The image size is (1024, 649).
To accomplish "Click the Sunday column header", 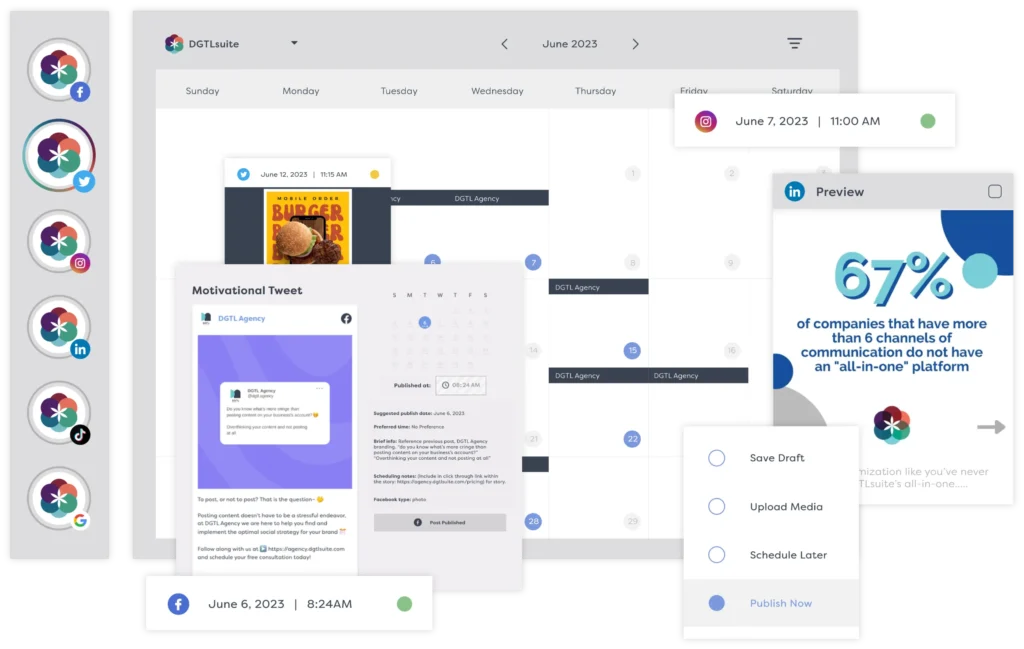I will pyautogui.click(x=202, y=91).
